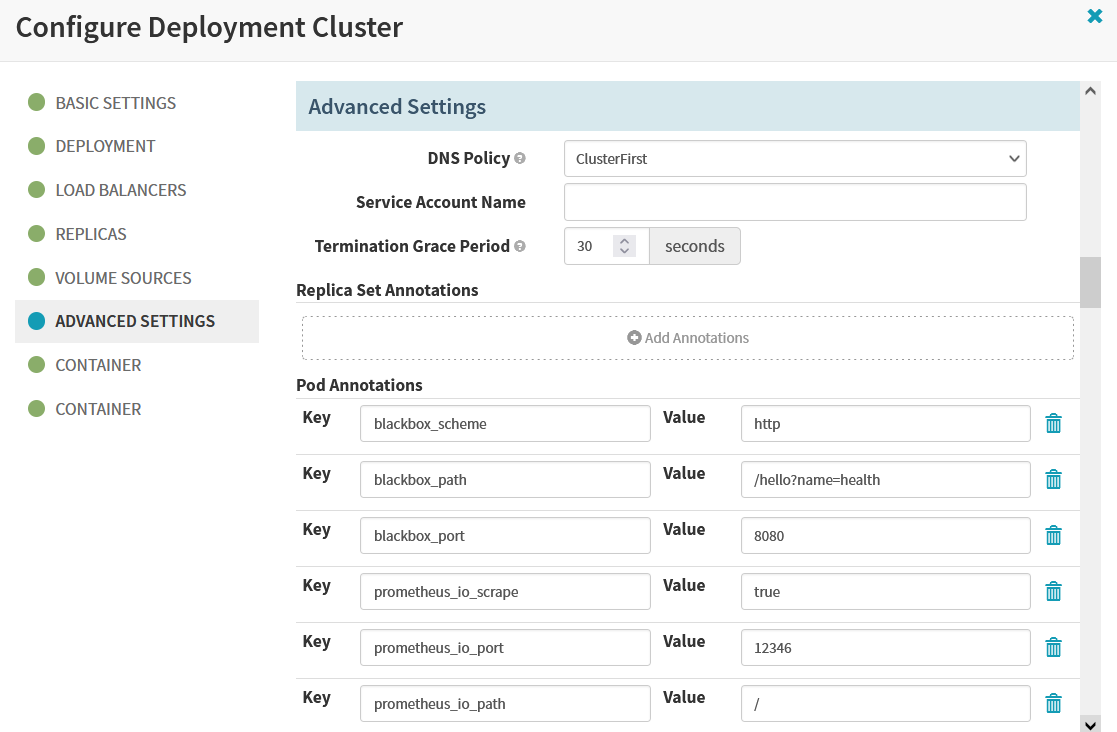Edit the blackbox_port key field

(x=505, y=535)
